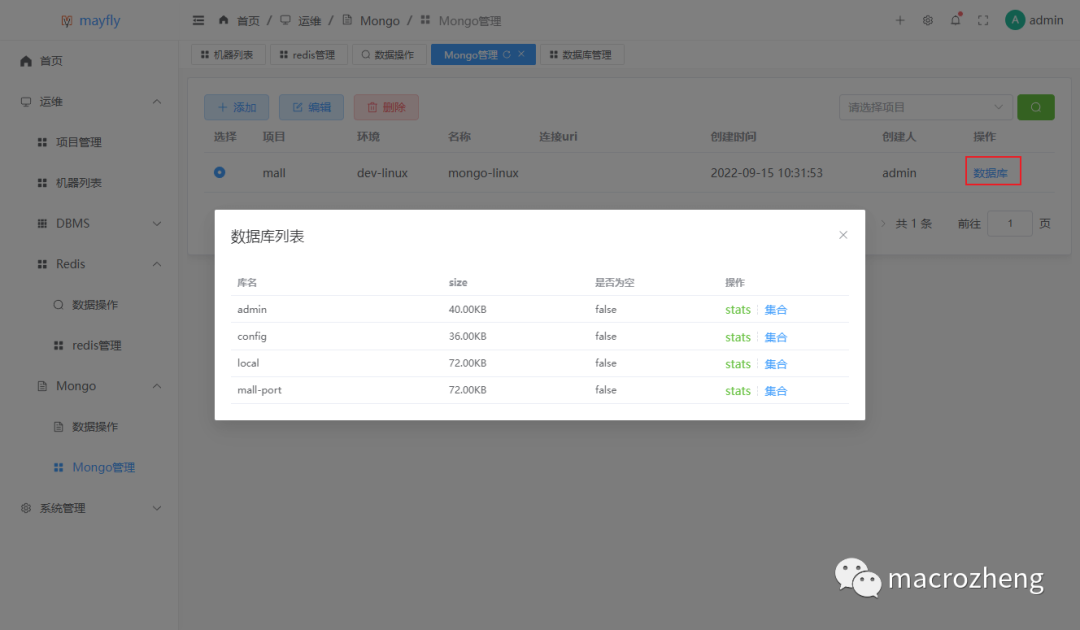Open the settings gear icon near the avatar

926,20
